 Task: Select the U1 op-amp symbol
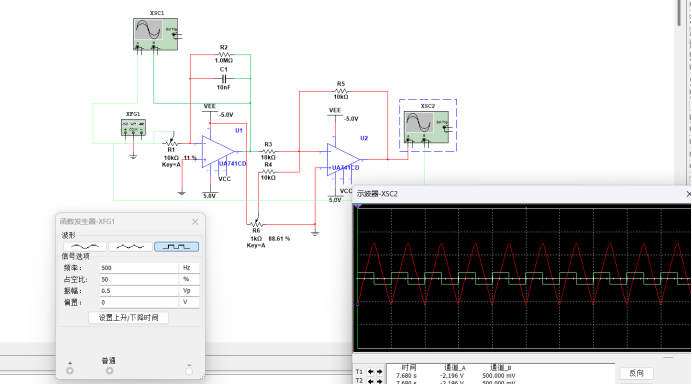click(x=218, y=152)
